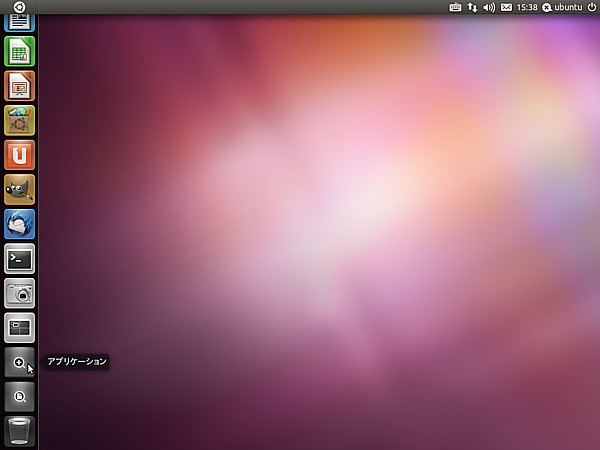Open the clock showing 15:38
The image size is (600, 450).
pos(527,7)
